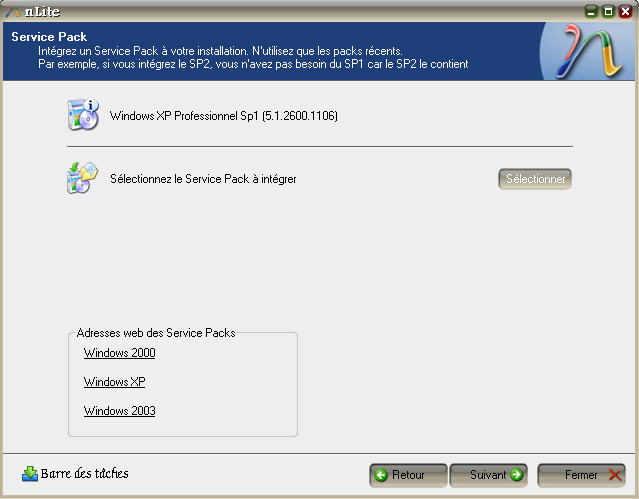Click the 'Intégrez un Service Pack' description line
The height and width of the screenshot is (499, 639).
220,51
